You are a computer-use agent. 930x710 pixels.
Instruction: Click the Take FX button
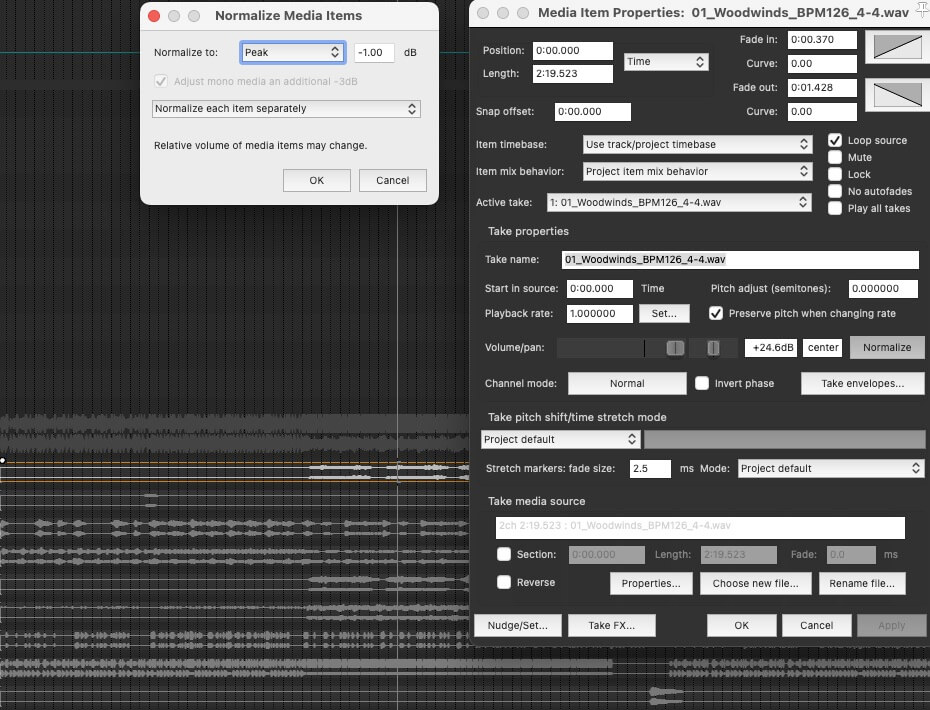point(613,625)
